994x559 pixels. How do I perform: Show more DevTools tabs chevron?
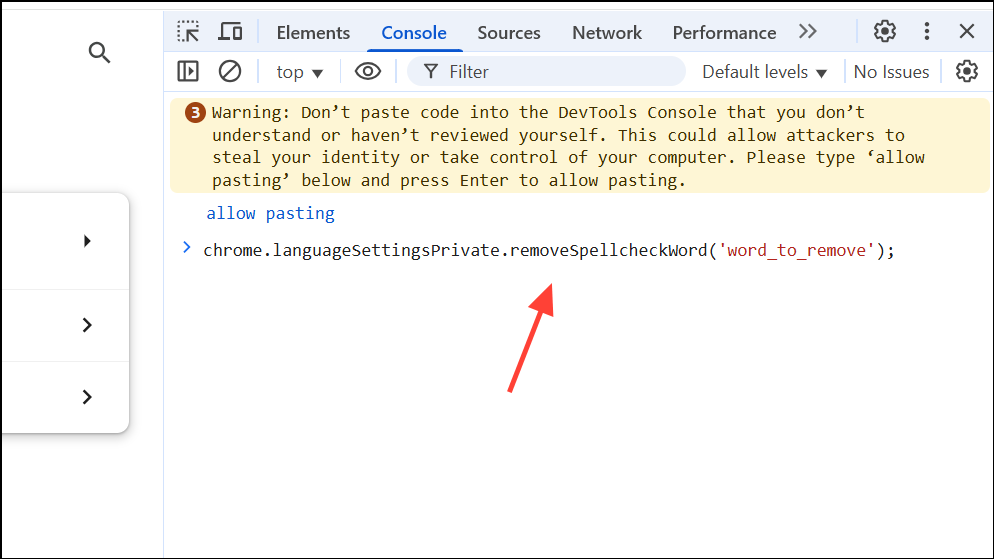808,32
